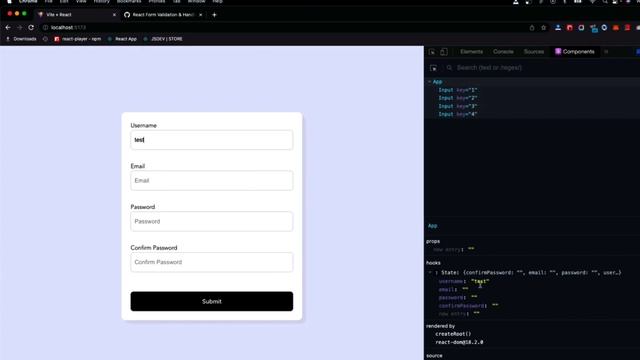Select the Input key="4" component
Viewport: 640px width, 360px height.
458,114
